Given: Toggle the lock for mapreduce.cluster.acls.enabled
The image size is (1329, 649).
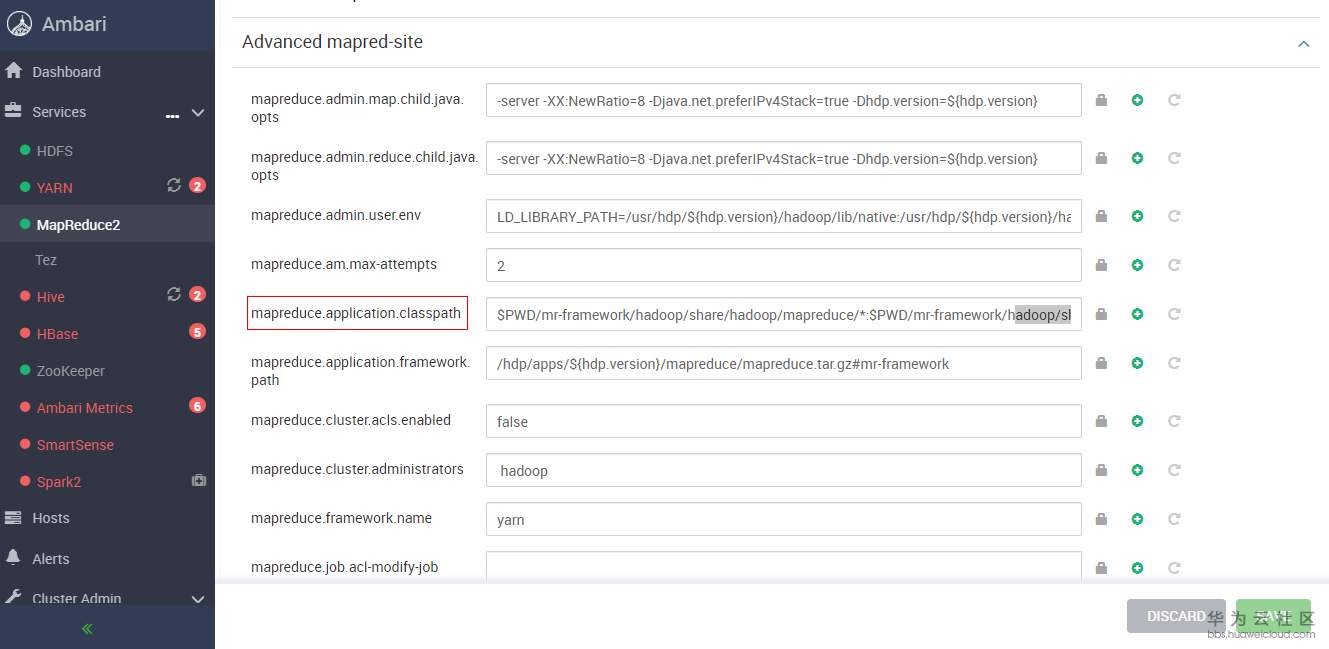Looking at the screenshot, I should click(1101, 421).
